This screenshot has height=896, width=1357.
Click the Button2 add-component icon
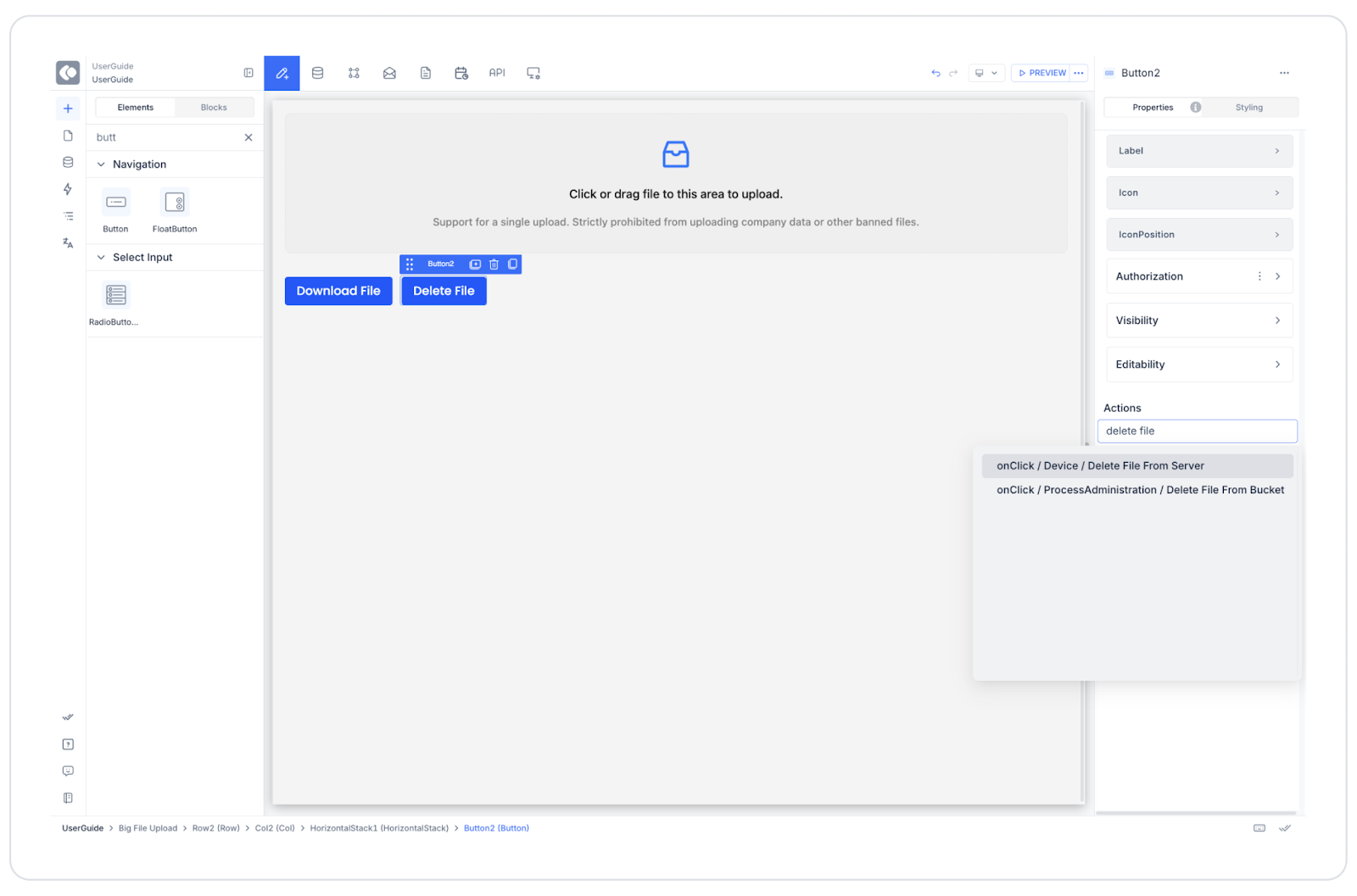[475, 264]
